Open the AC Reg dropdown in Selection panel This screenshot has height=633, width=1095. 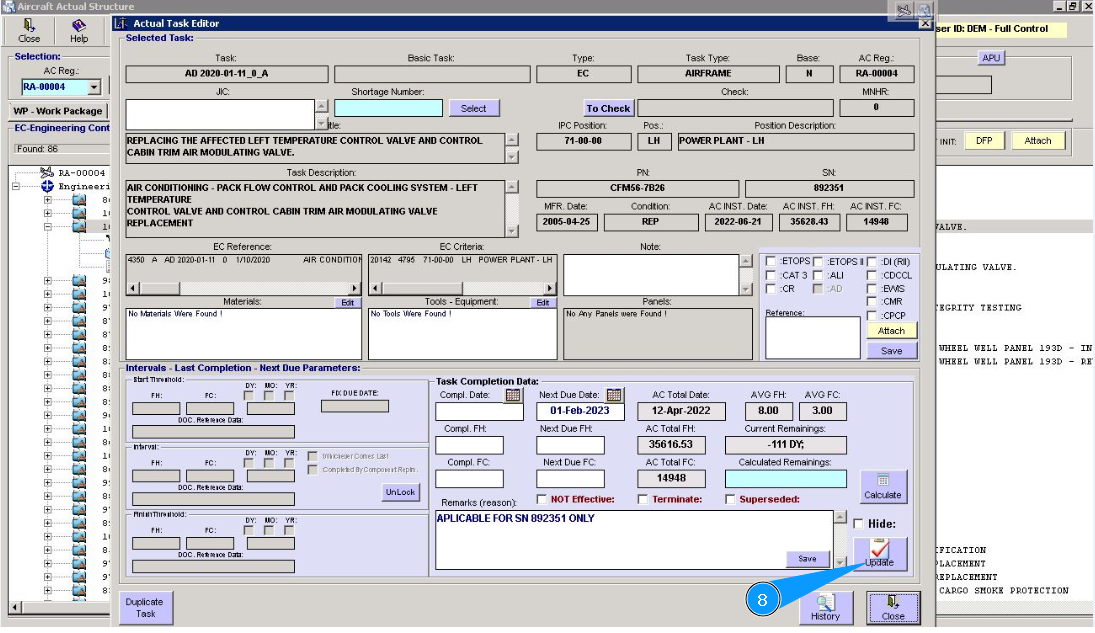click(94, 87)
